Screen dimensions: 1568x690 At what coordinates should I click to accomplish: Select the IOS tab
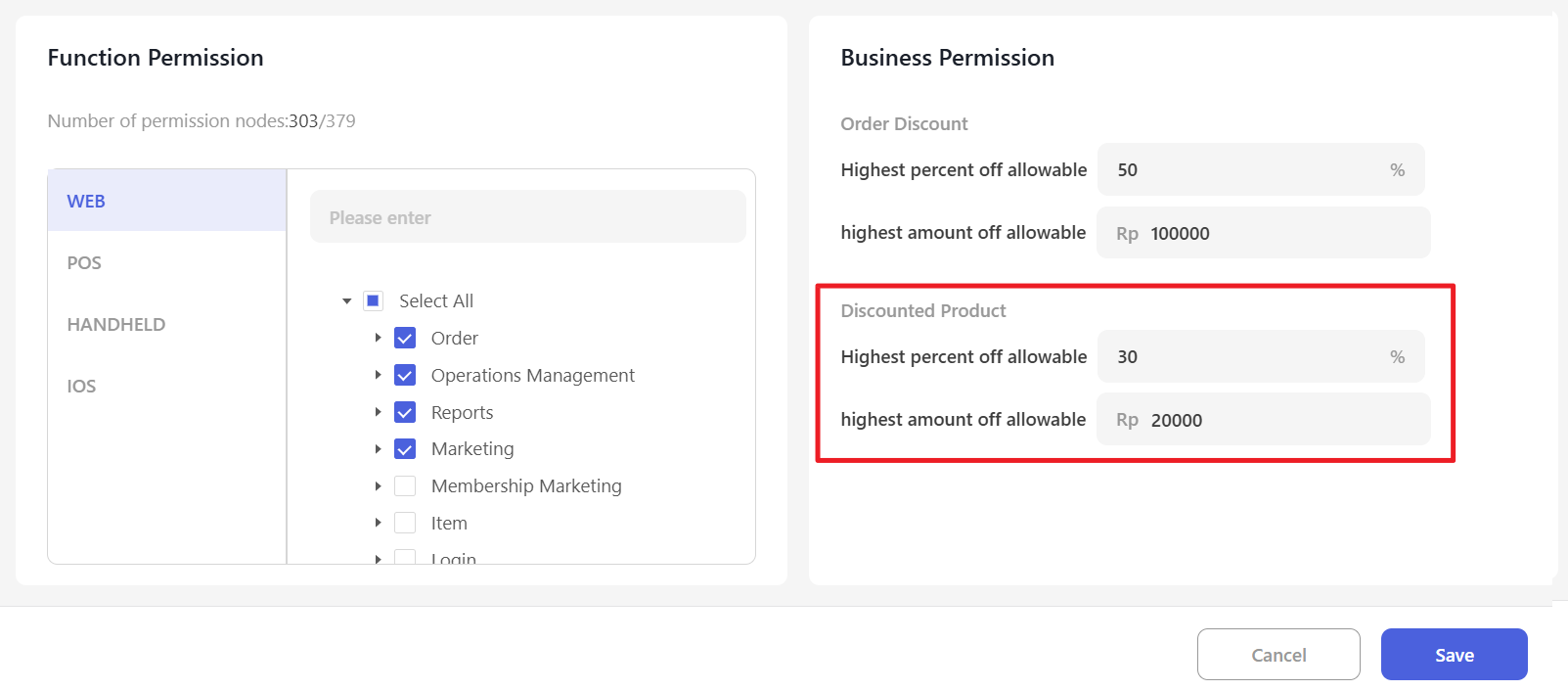[x=81, y=387]
